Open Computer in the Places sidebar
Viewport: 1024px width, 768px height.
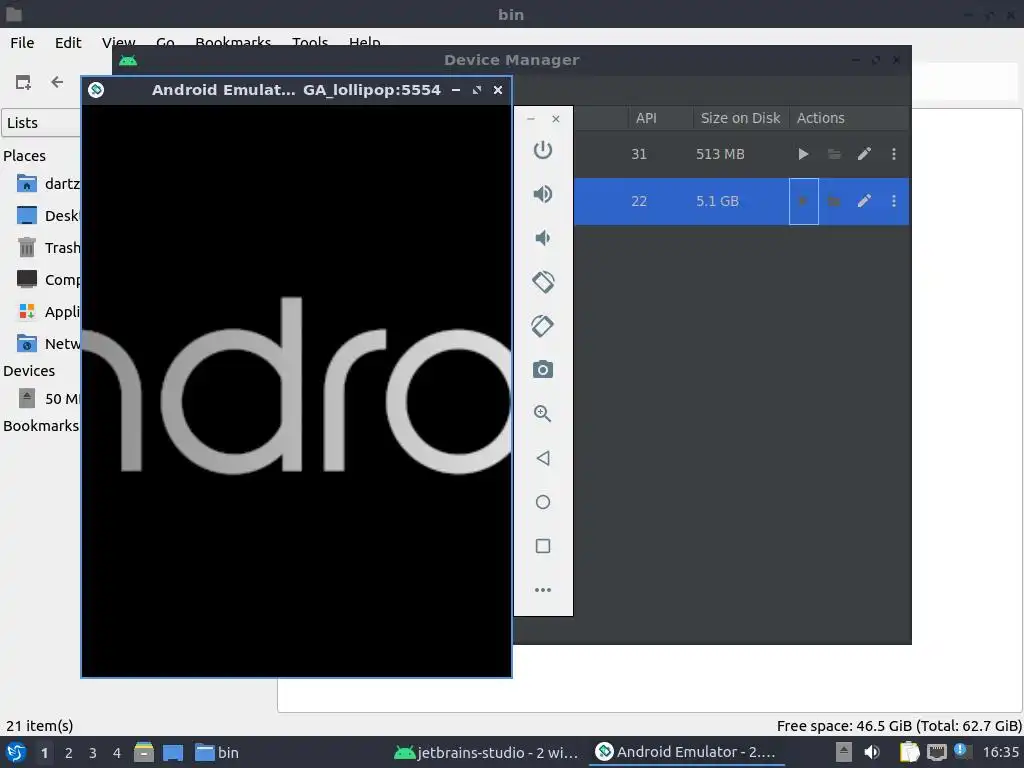tap(46, 280)
